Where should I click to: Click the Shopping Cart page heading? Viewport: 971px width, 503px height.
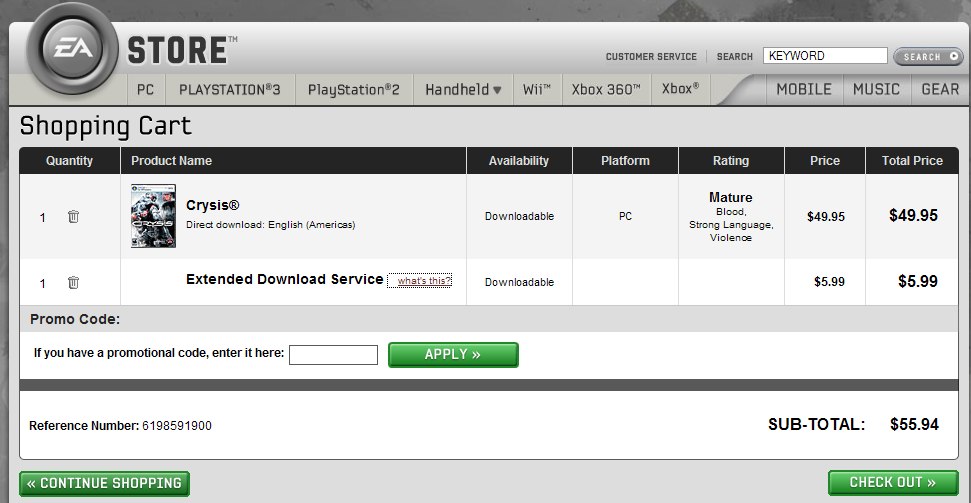tap(106, 126)
